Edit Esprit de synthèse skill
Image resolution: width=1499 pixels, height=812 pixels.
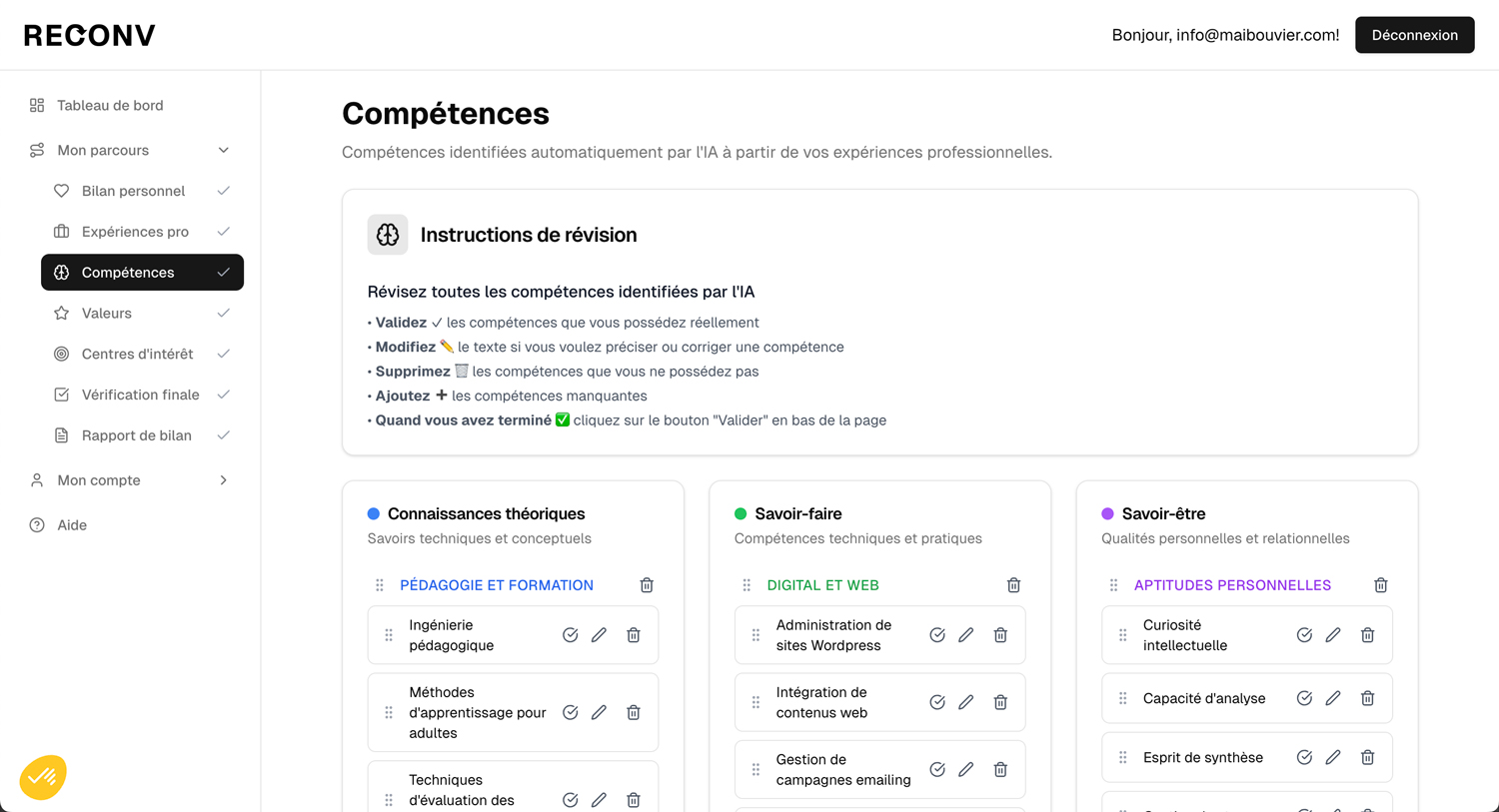(x=1333, y=758)
